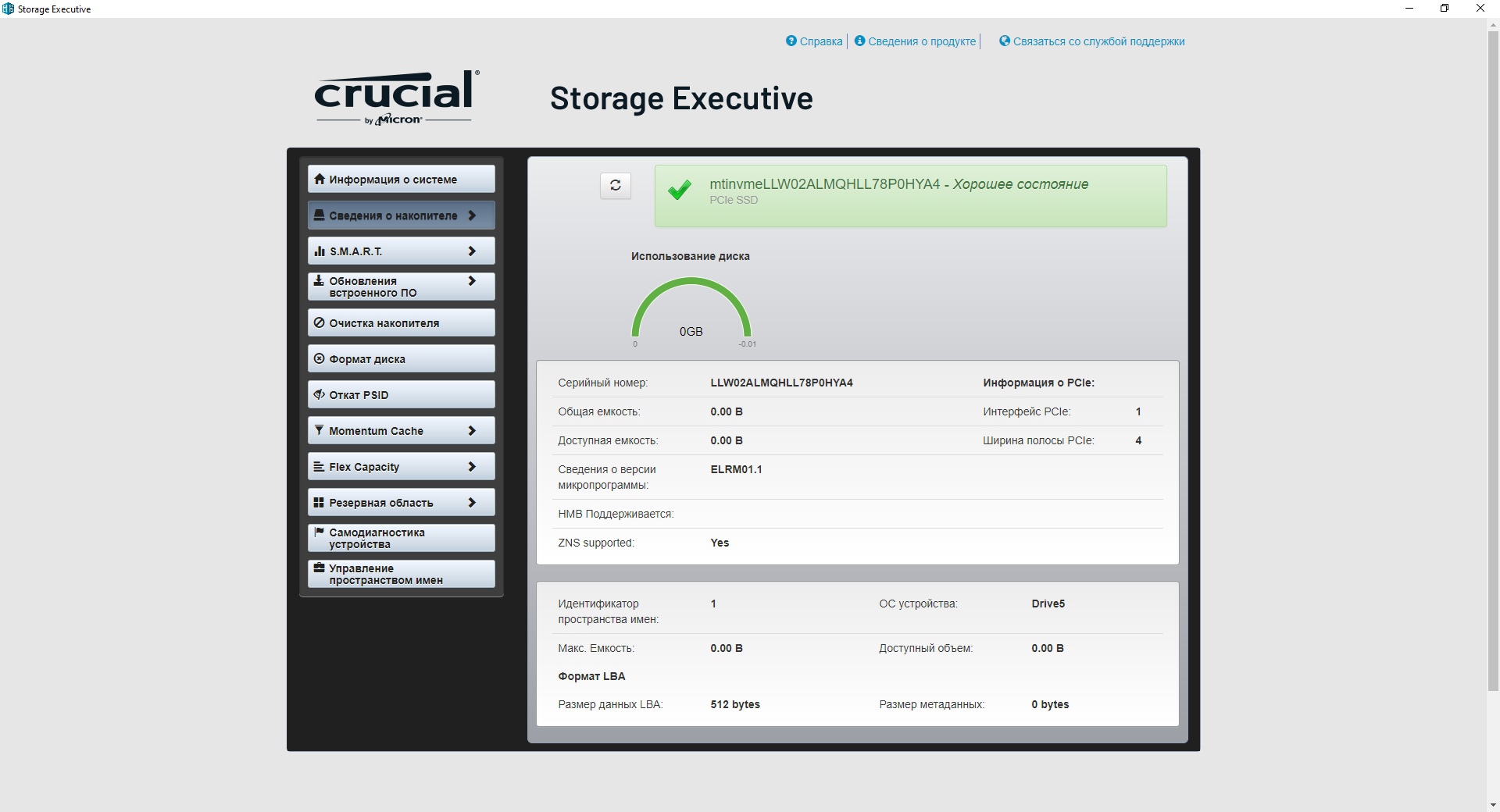The image size is (1500, 812).
Task: Open the Самодиагностика устройства menu item
Action: click(402, 538)
